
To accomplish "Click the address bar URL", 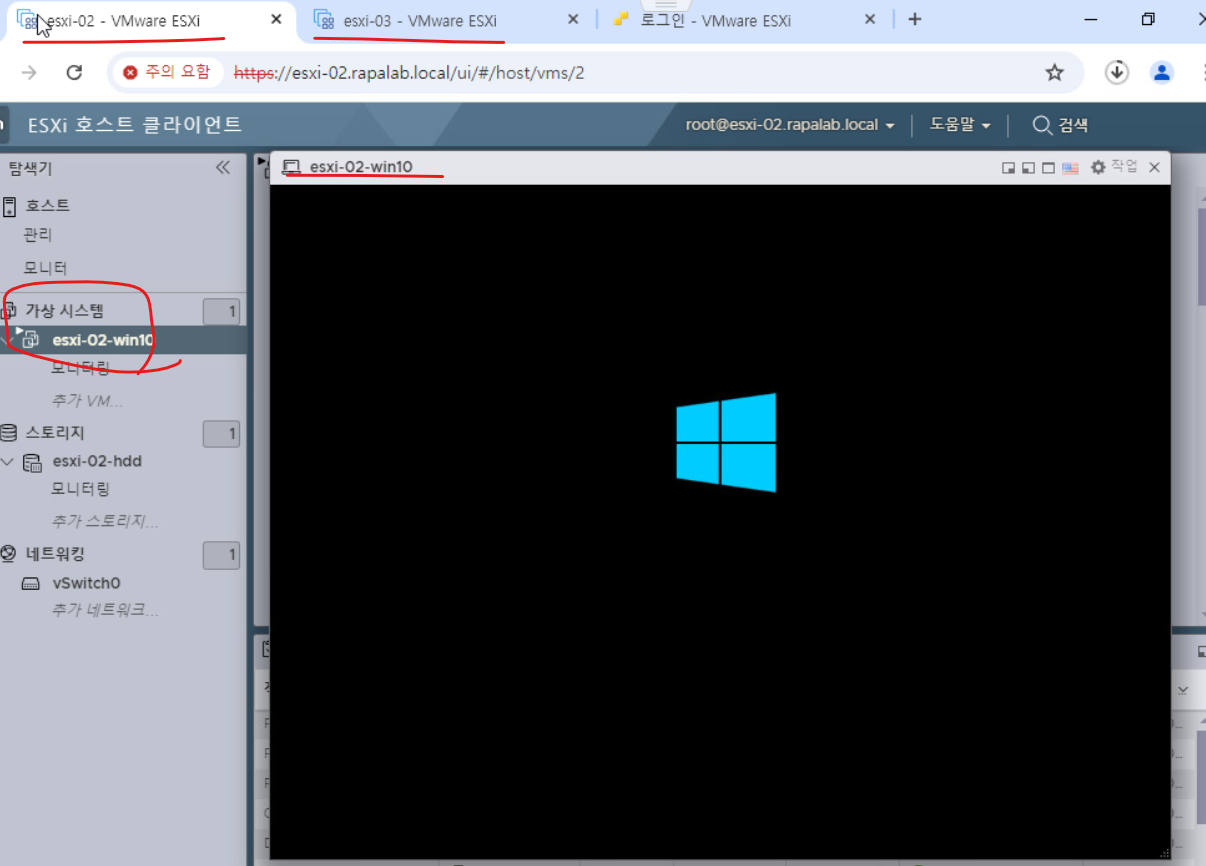I will tap(409, 72).
